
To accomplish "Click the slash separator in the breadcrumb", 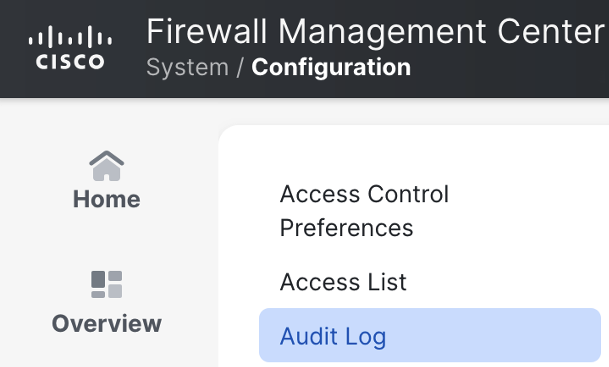I will pos(240,68).
